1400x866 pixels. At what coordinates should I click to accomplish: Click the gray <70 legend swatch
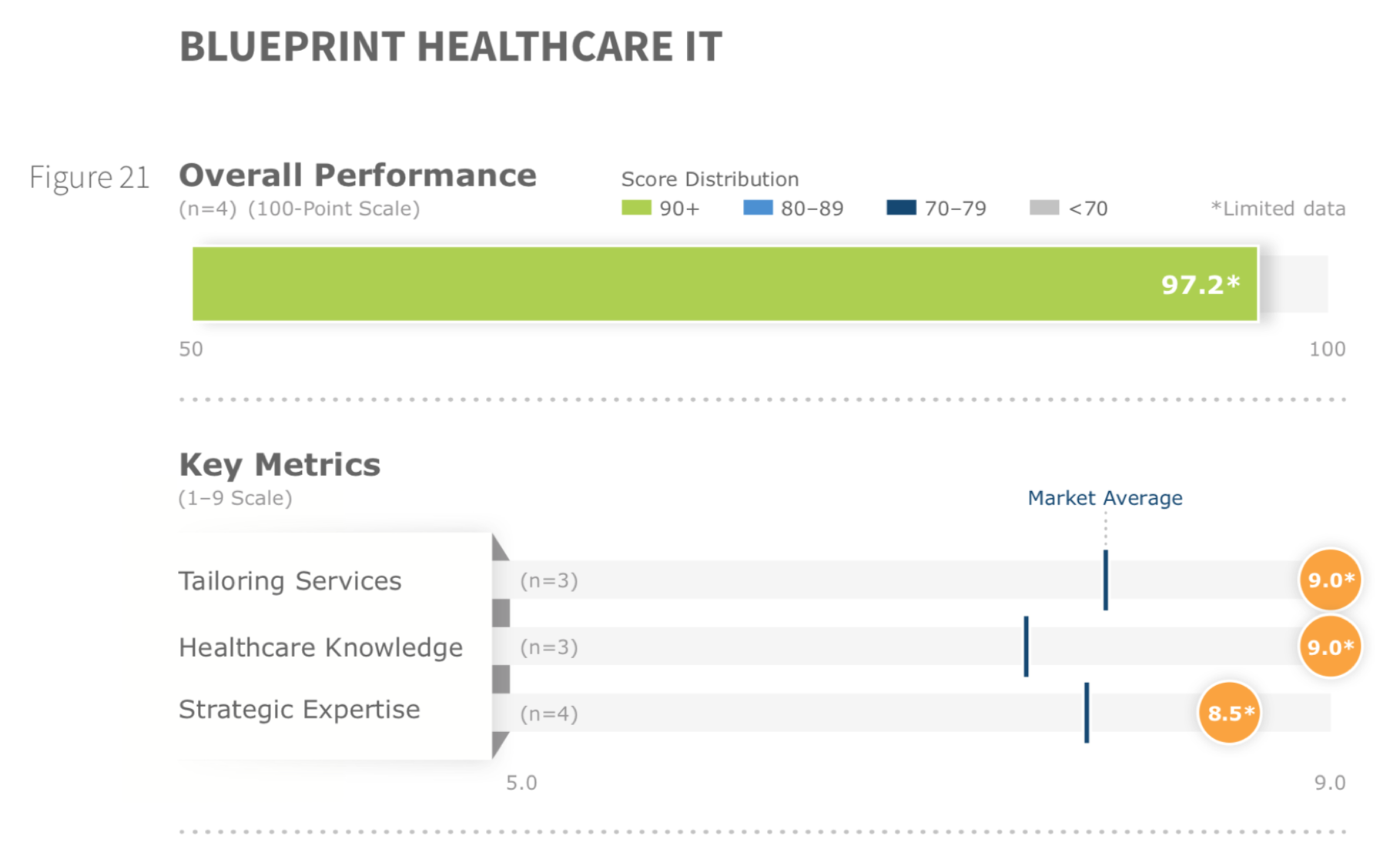click(x=1044, y=208)
